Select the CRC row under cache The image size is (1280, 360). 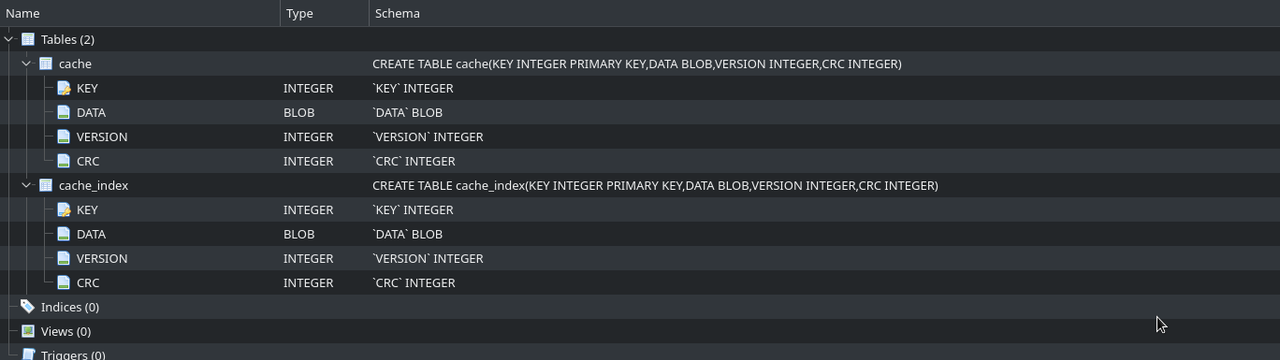tap(640, 161)
